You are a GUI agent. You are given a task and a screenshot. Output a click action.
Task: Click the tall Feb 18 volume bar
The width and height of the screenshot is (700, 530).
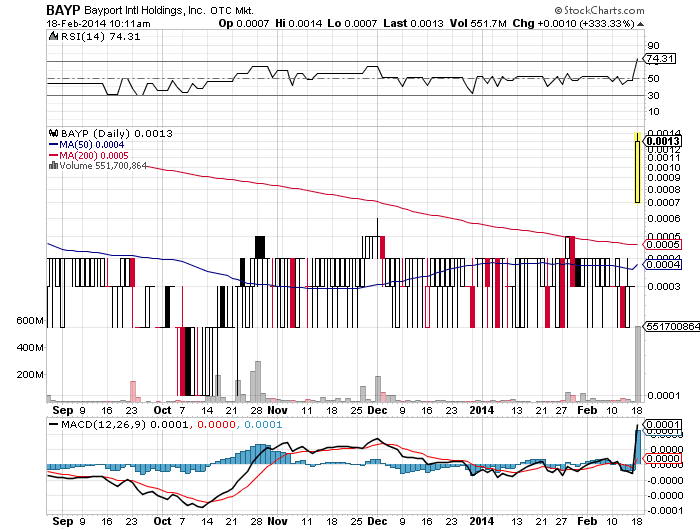[x=638, y=364]
